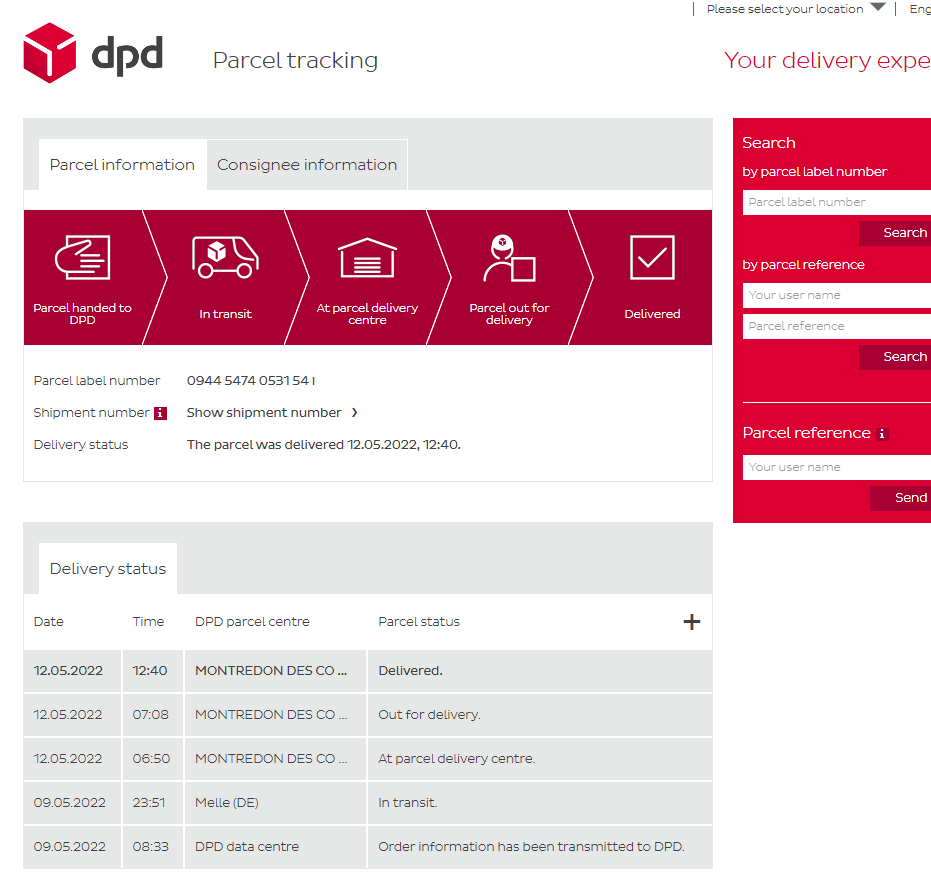Select the Delivered status row
Viewport: 931px width, 877px height.
(x=368, y=671)
